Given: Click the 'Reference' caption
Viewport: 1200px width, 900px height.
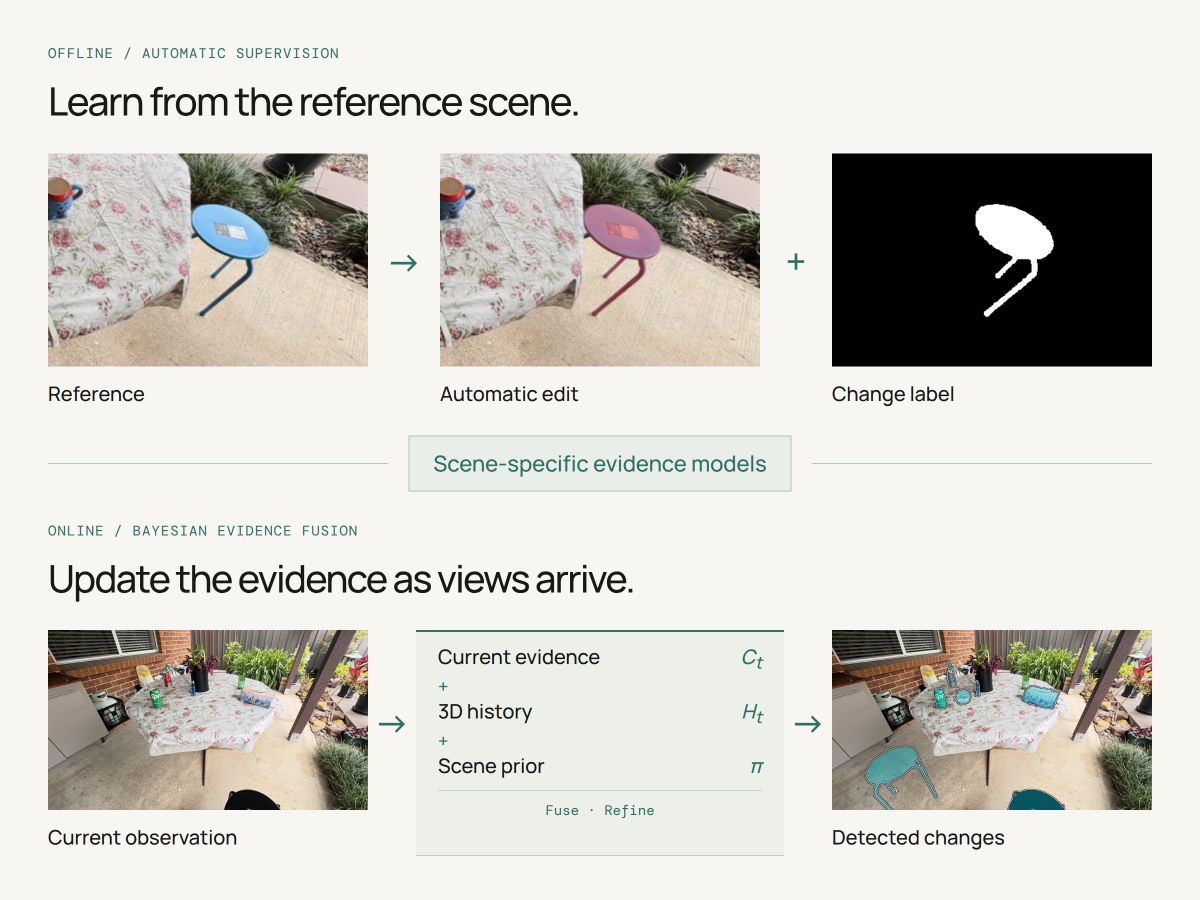Looking at the screenshot, I should pyautogui.click(x=96, y=394).
